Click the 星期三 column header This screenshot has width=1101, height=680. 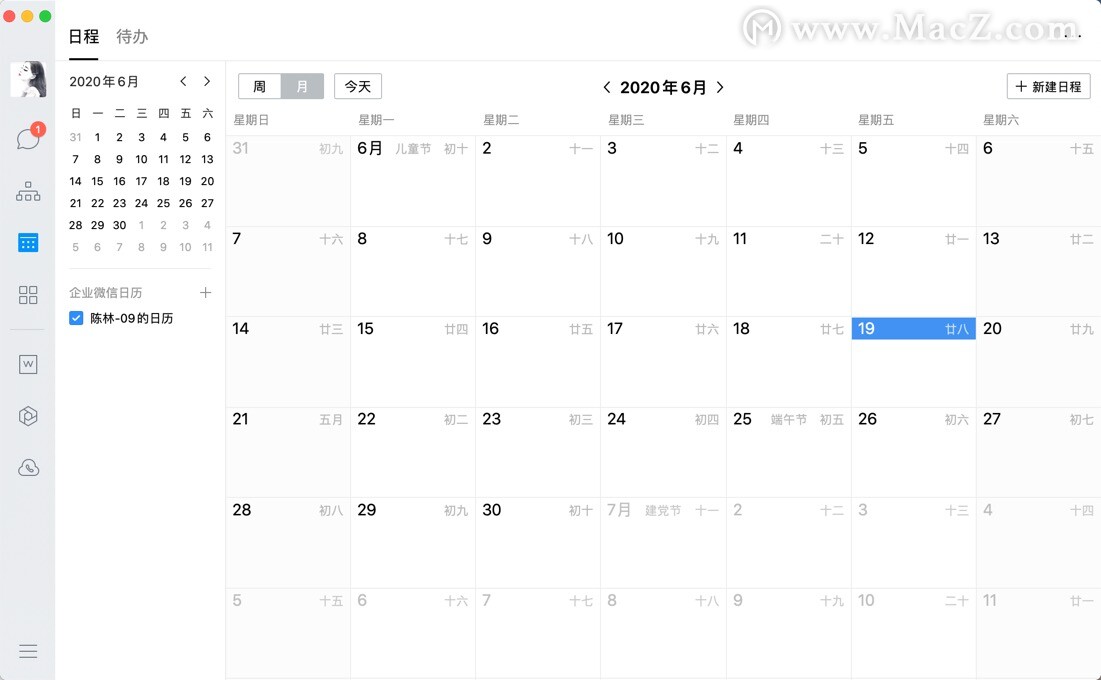point(626,120)
